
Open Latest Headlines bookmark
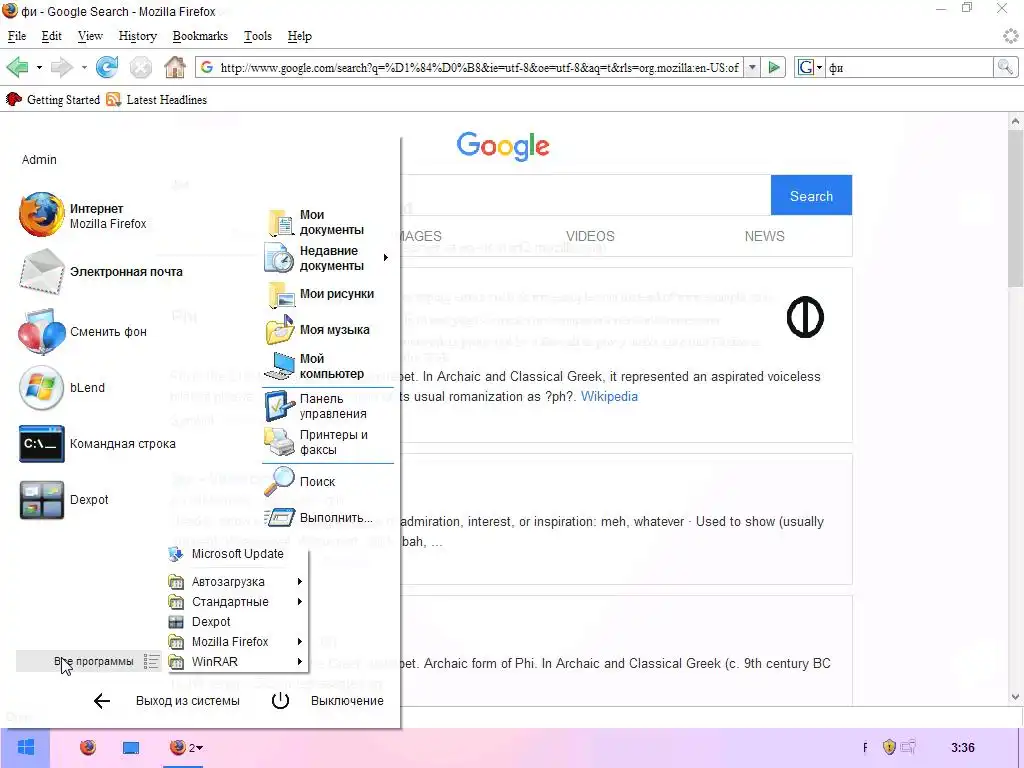pyautogui.click(x=156, y=100)
